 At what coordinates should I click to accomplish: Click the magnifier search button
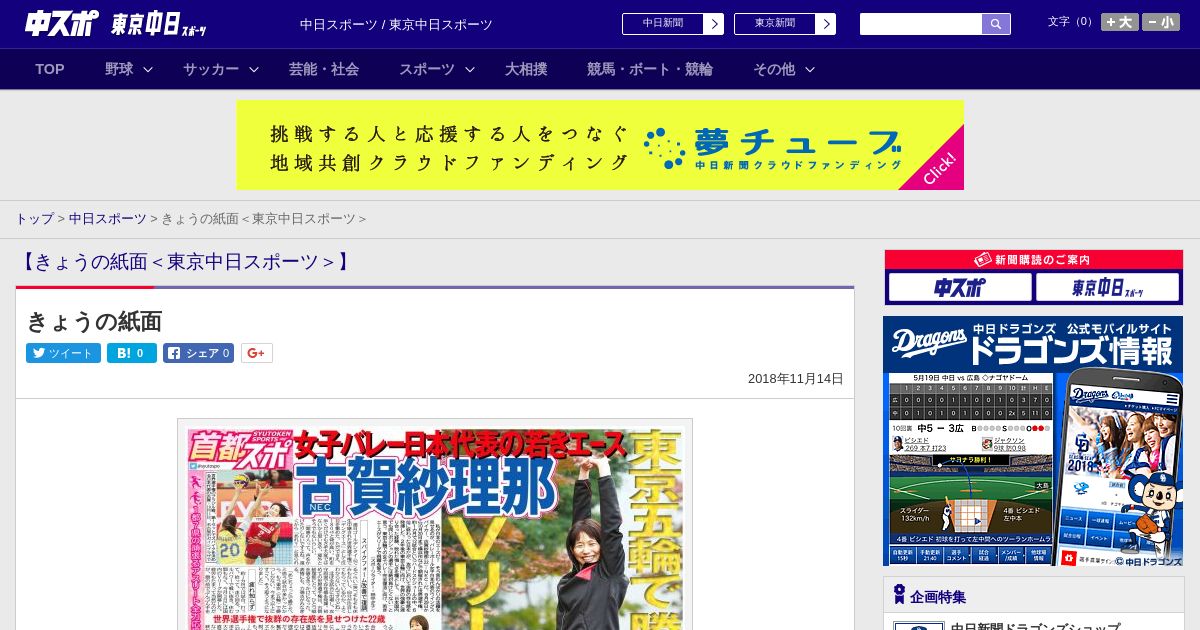(x=996, y=24)
